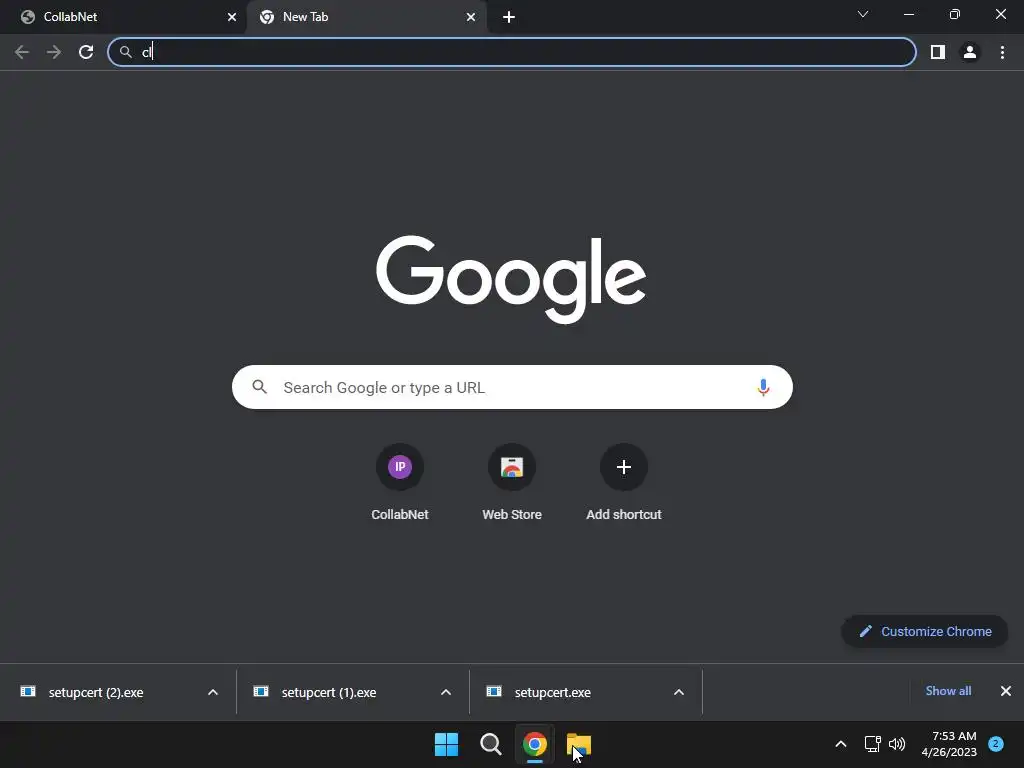Open the downloaded setupcert (2).exe

[x=96, y=692]
